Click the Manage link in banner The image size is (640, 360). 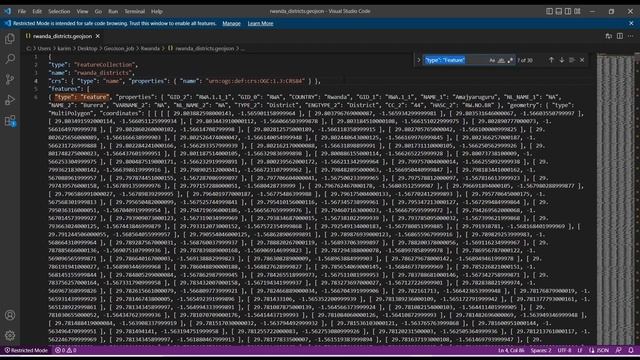tap(231, 23)
